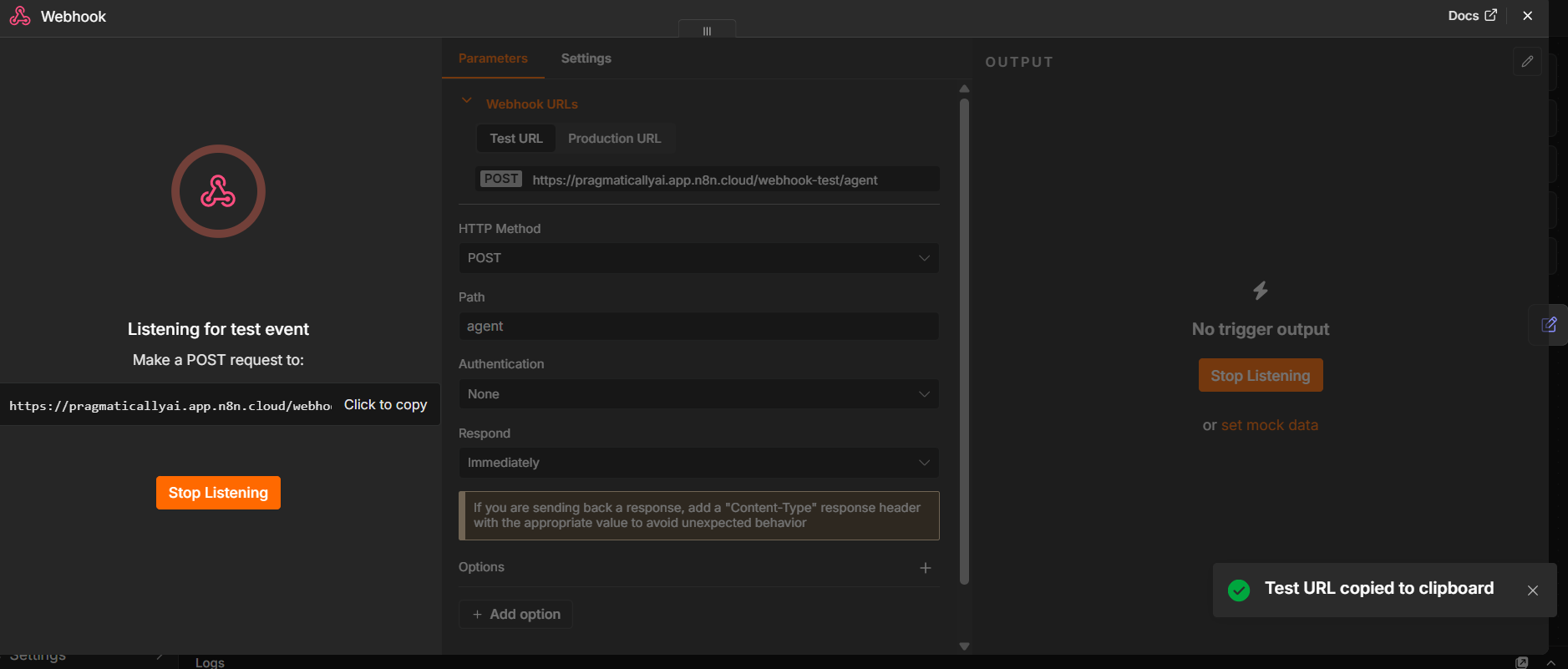
Task: Click the scrollbar up arrow in parameters
Action: pyautogui.click(x=965, y=89)
